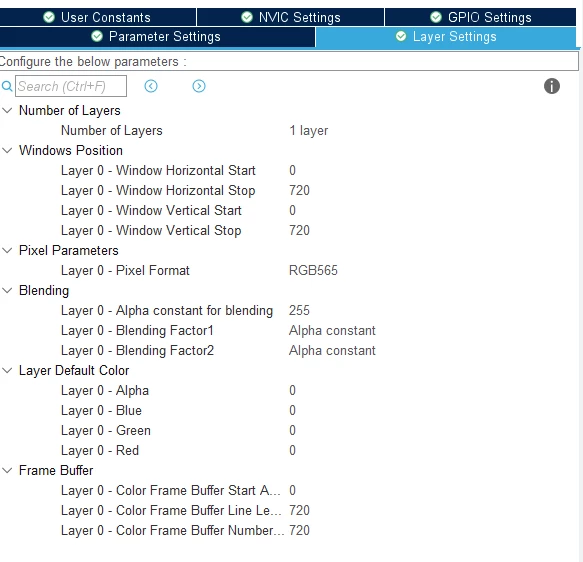Click 'Configure the below parameters' description bar

click(289, 61)
